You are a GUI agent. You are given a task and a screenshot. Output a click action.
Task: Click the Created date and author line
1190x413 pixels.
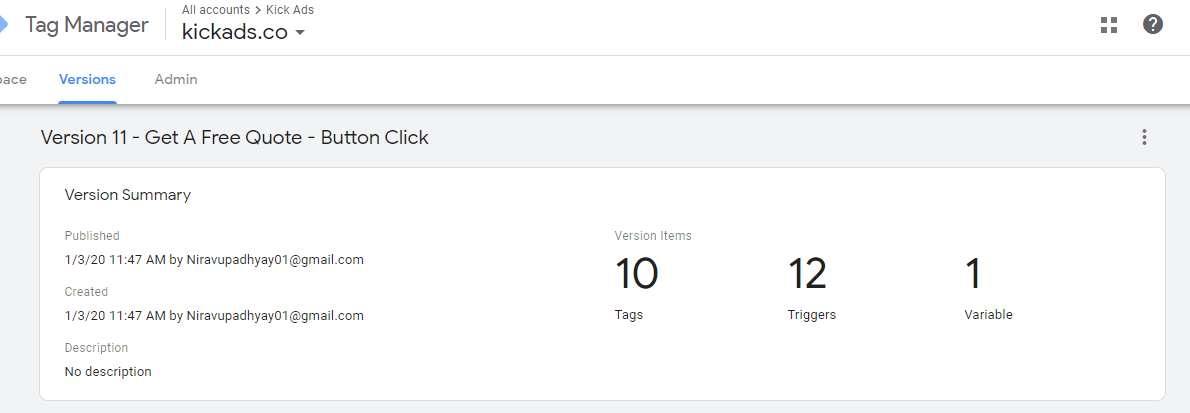[214, 315]
